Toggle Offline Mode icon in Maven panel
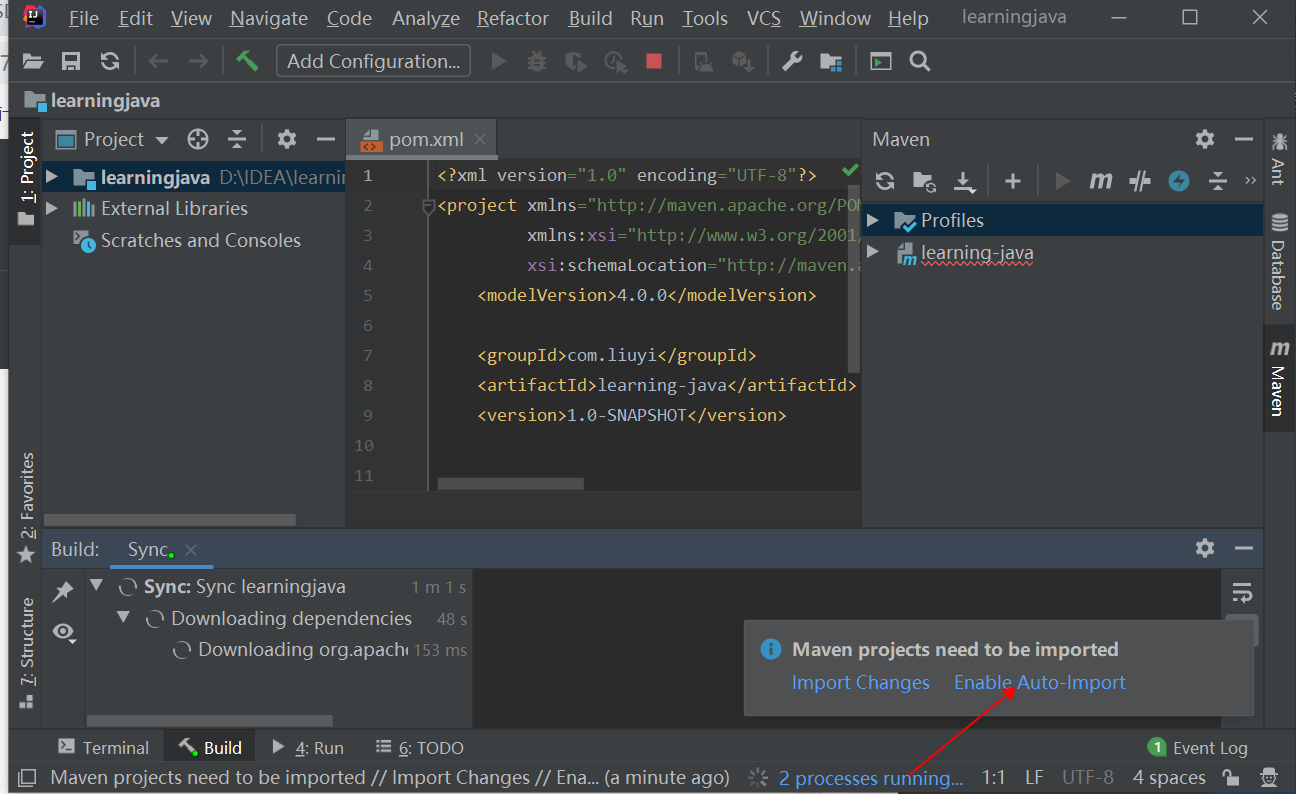 [1140, 181]
